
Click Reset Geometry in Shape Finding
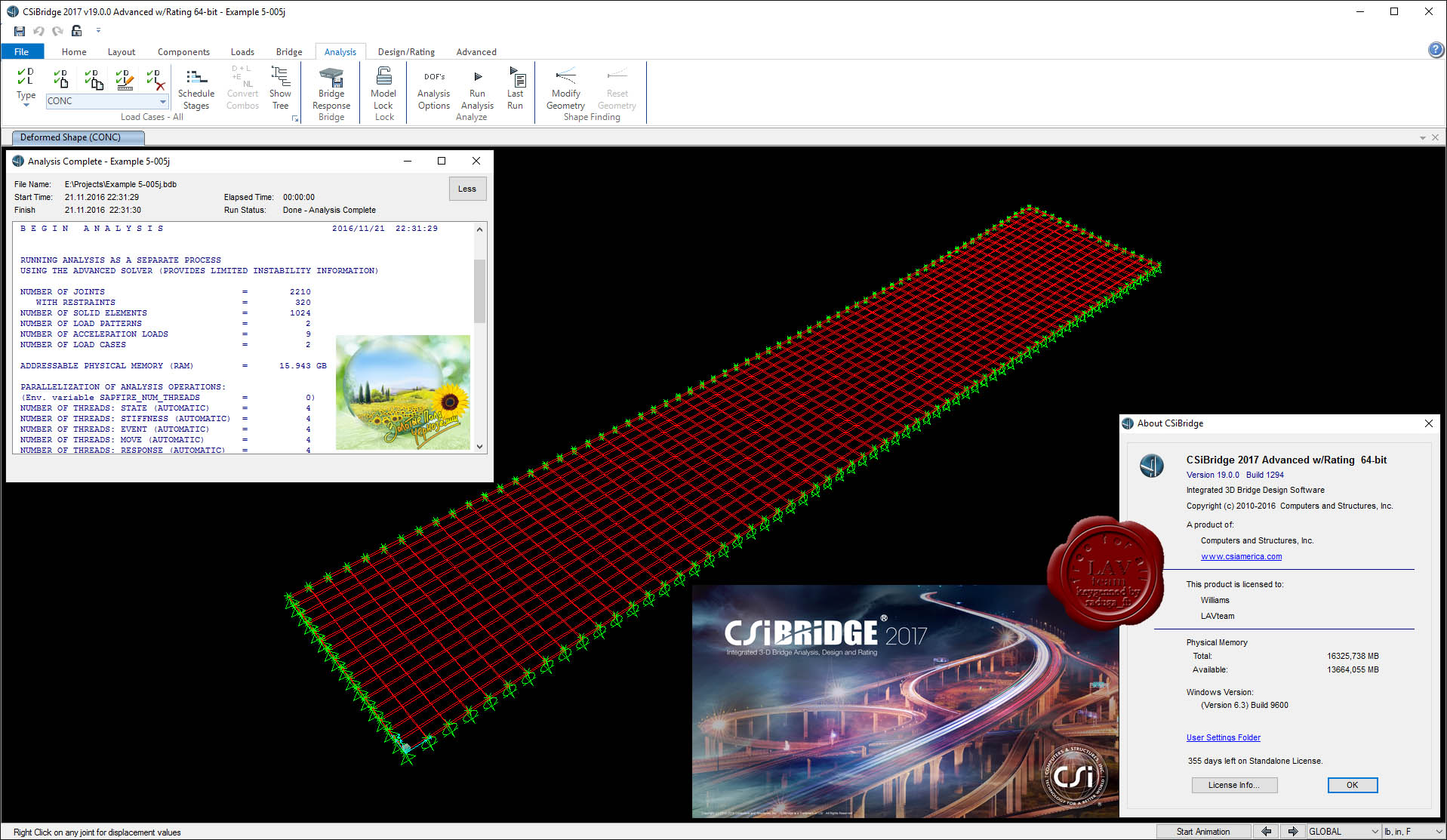pos(617,89)
